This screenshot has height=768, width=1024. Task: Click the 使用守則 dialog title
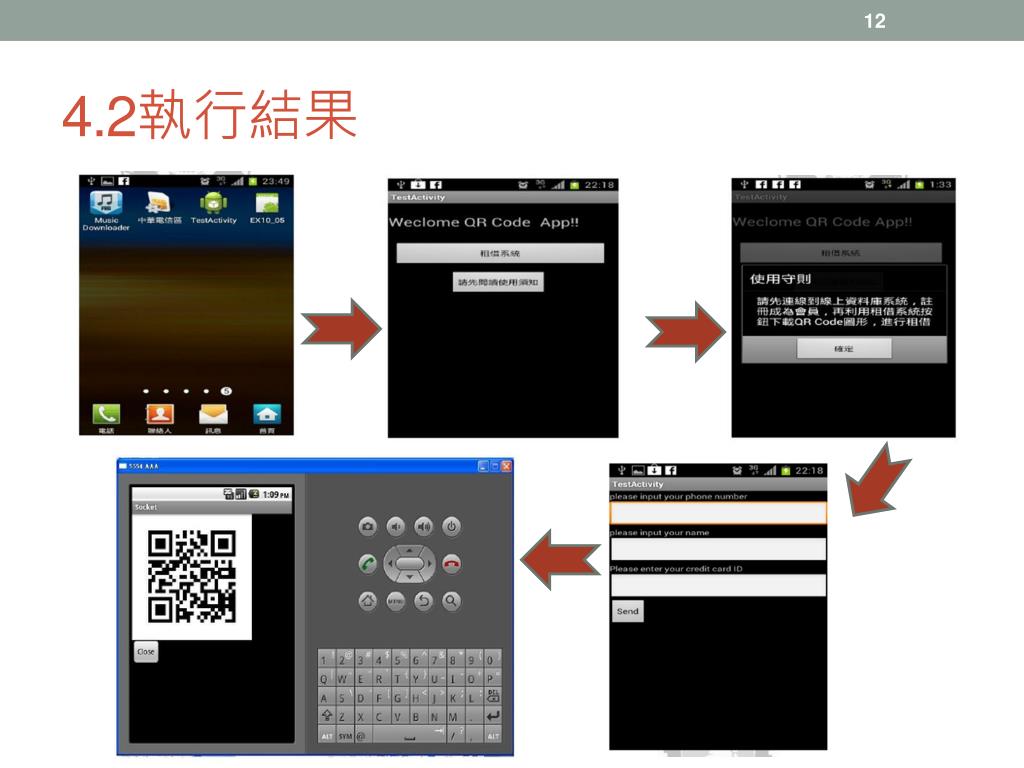[780, 279]
